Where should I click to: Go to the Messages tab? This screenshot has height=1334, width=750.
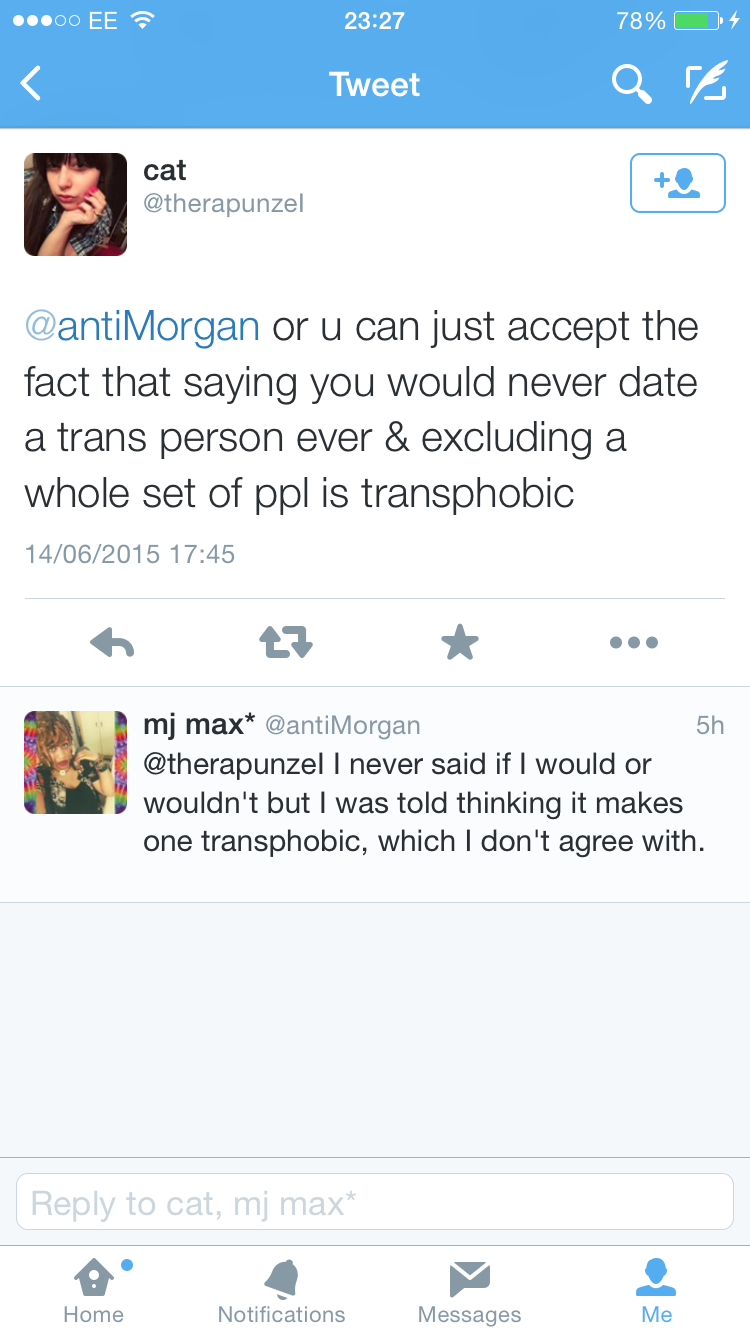tap(469, 1290)
